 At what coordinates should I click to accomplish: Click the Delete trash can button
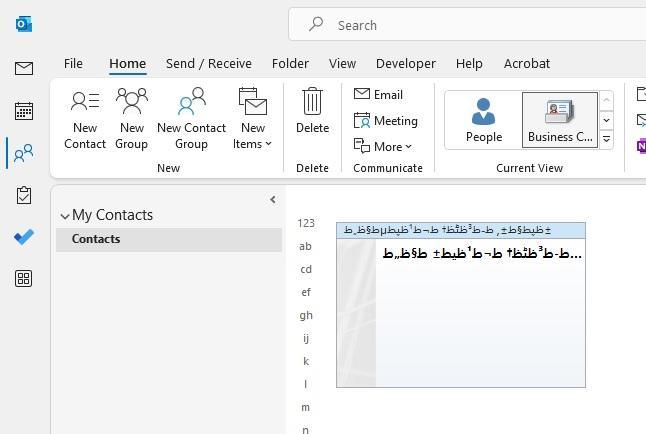coord(312,110)
